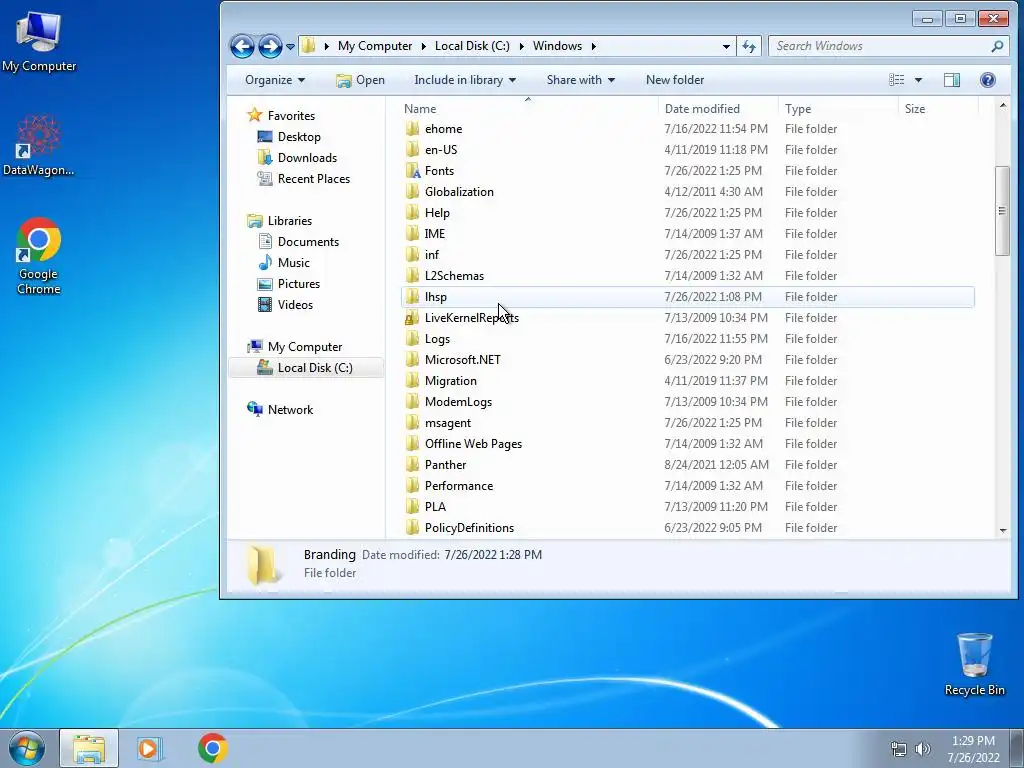Viewport: 1024px width, 768px height.
Task: Open the recent pages dropdown arrow
Action: pos(291,46)
